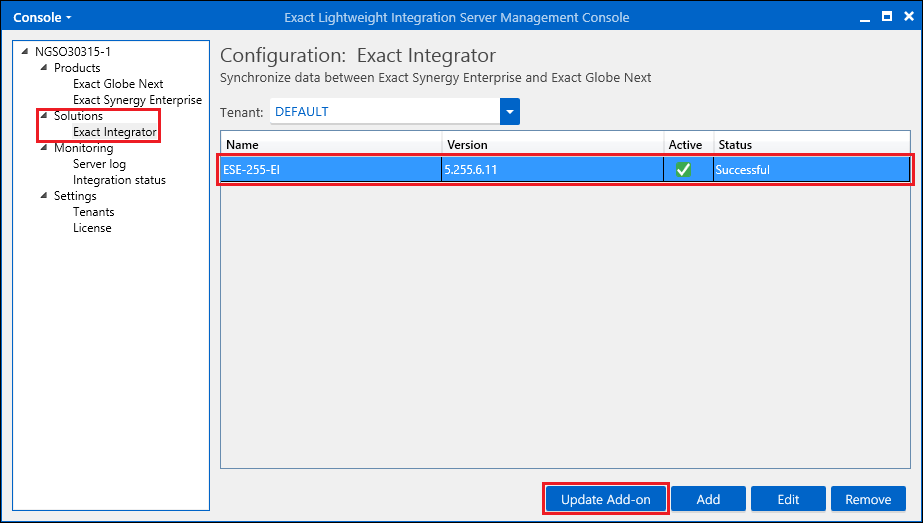Collapse the Settings section triangle
Image resolution: width=923 pixels, height=523 pixels.
pos(44,195)
